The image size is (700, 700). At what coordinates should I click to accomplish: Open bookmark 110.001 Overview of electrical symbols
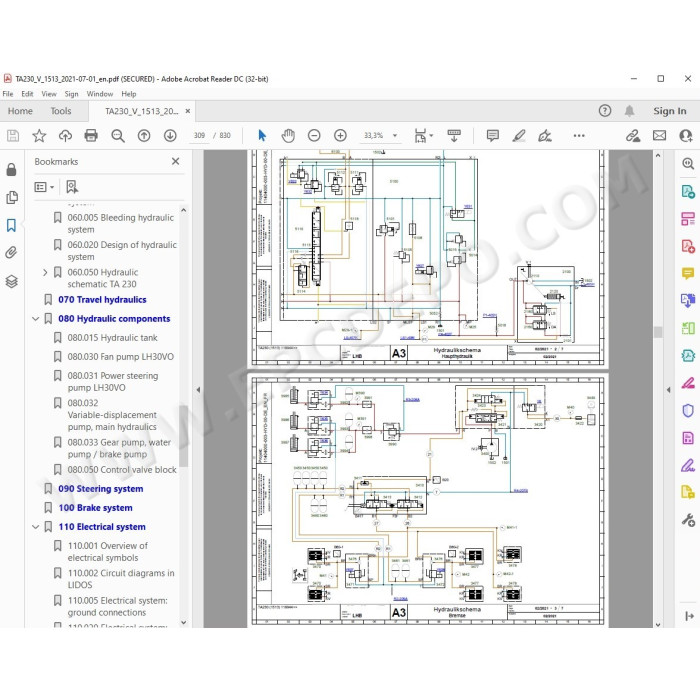click(x=108, y=552)
